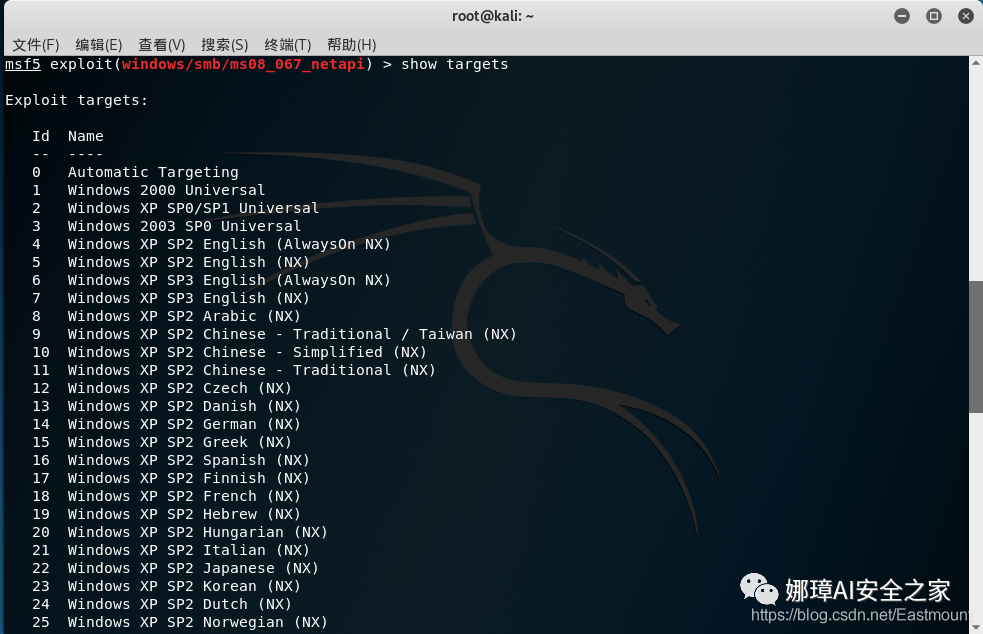The image size is (983, 634).
Task: Click the Name column header
Action: click(86, 136)
